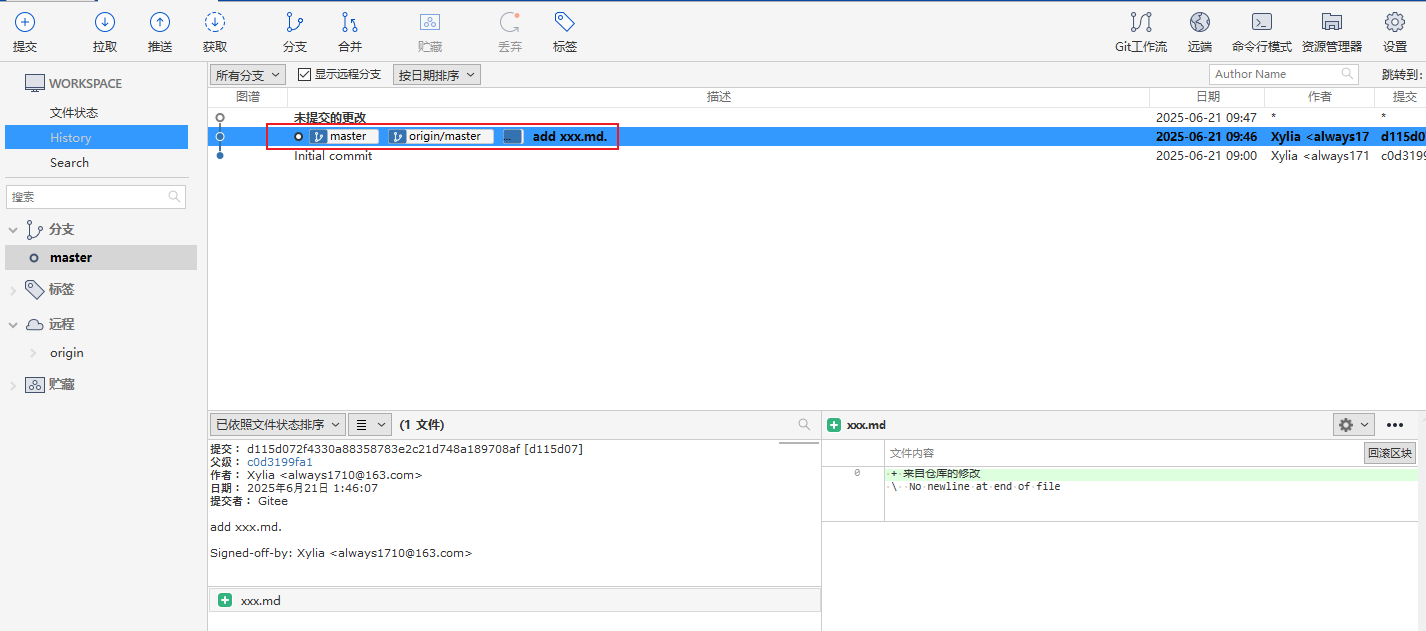Open the 按日期排序 sorting dropdown
Image resolution: width=1426 pixels, height=631 pixels.
[437, 75]
